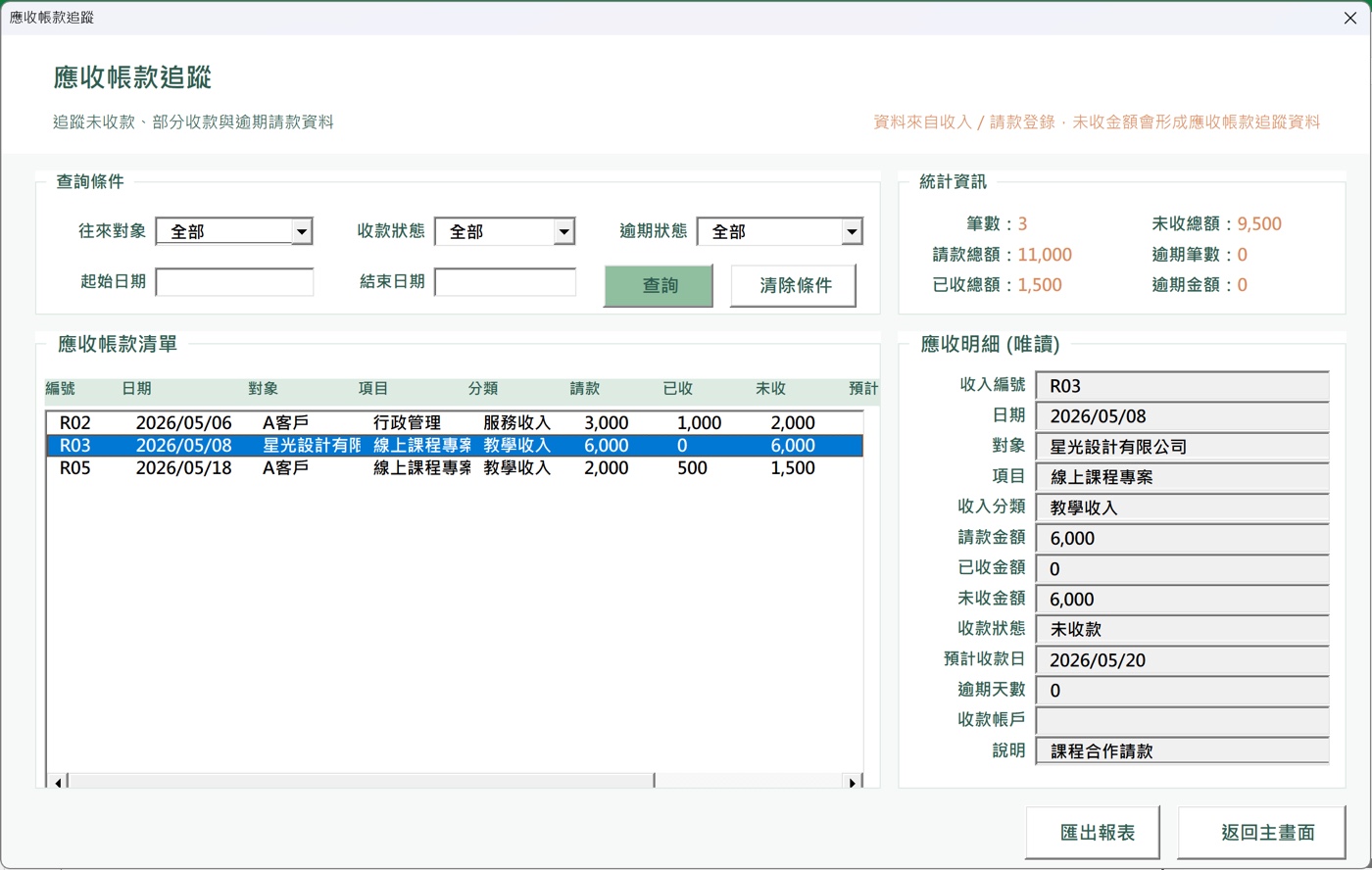Click the 逾期狀態 combo box text 全部

pos(728,232)
